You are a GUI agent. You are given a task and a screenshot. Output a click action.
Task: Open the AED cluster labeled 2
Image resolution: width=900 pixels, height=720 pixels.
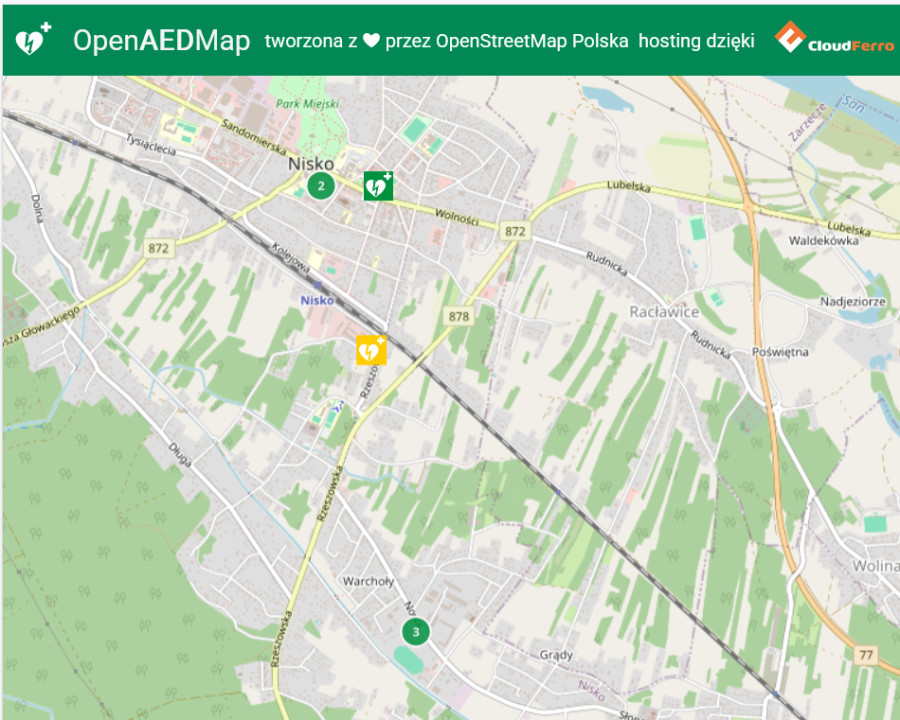click(x=320, y=185)
